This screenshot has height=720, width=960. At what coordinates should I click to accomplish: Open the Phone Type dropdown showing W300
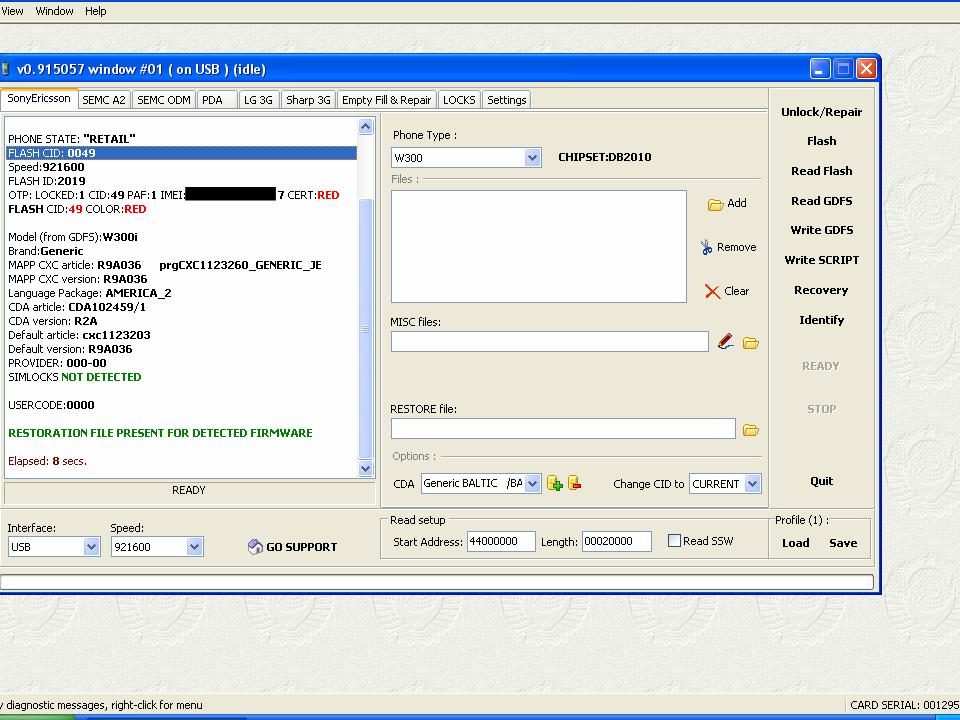532,157
